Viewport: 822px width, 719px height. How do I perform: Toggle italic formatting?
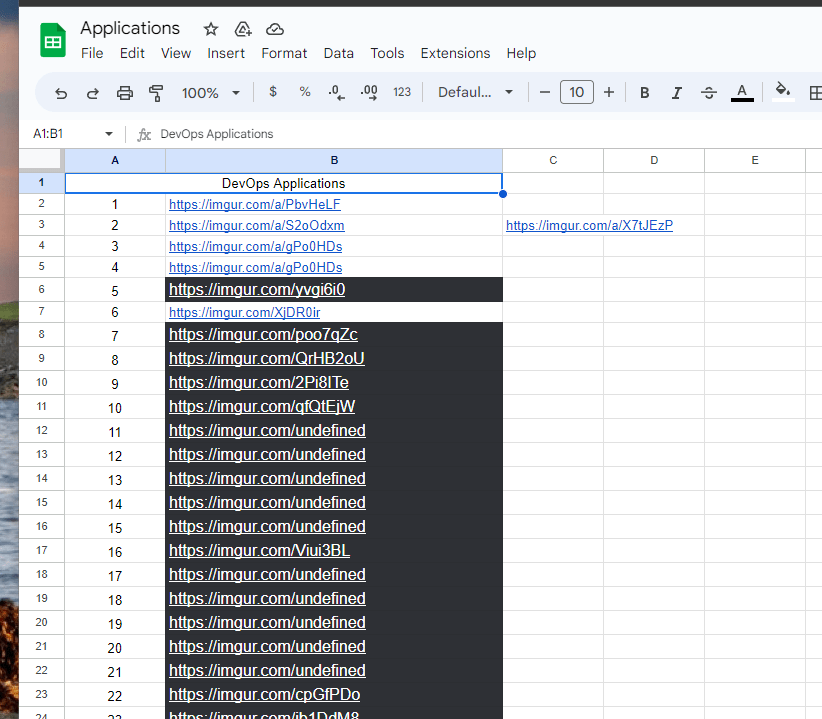677,93
